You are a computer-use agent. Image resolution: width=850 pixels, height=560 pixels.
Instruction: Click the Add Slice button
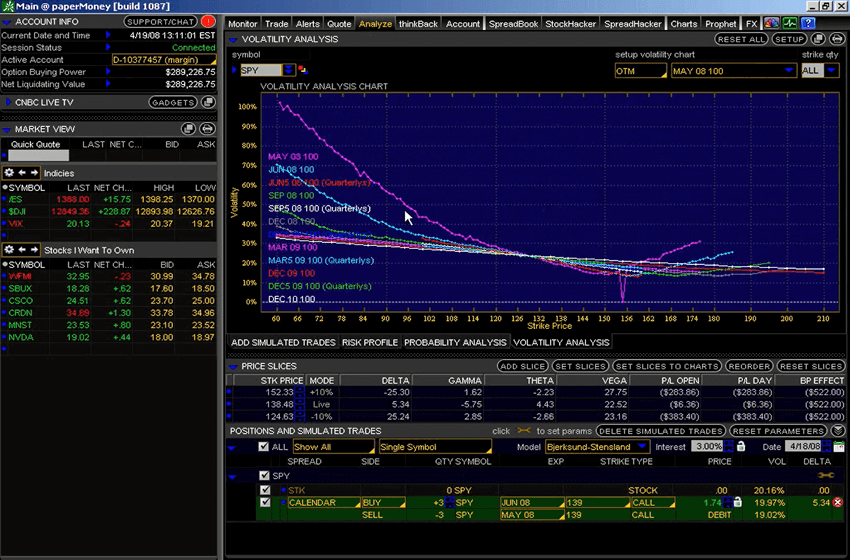522,366
